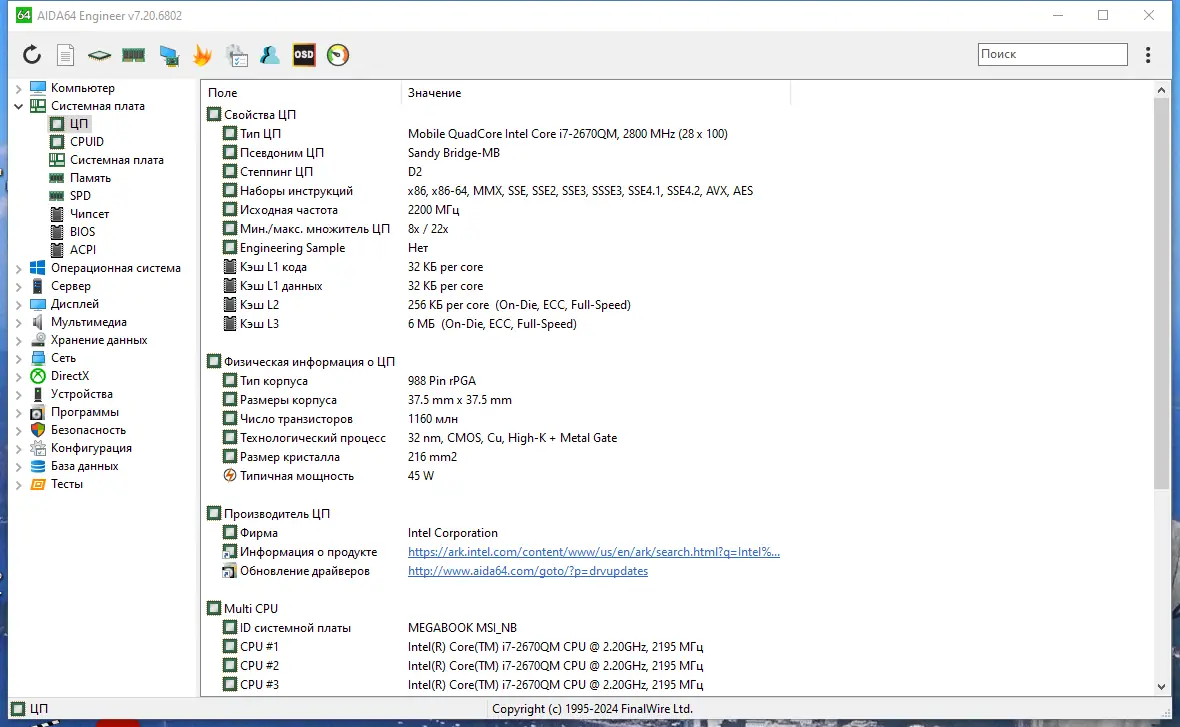This screenshot has height=727, width=1180.
Task: Click the База данных icon
Action: click(38, 466)
